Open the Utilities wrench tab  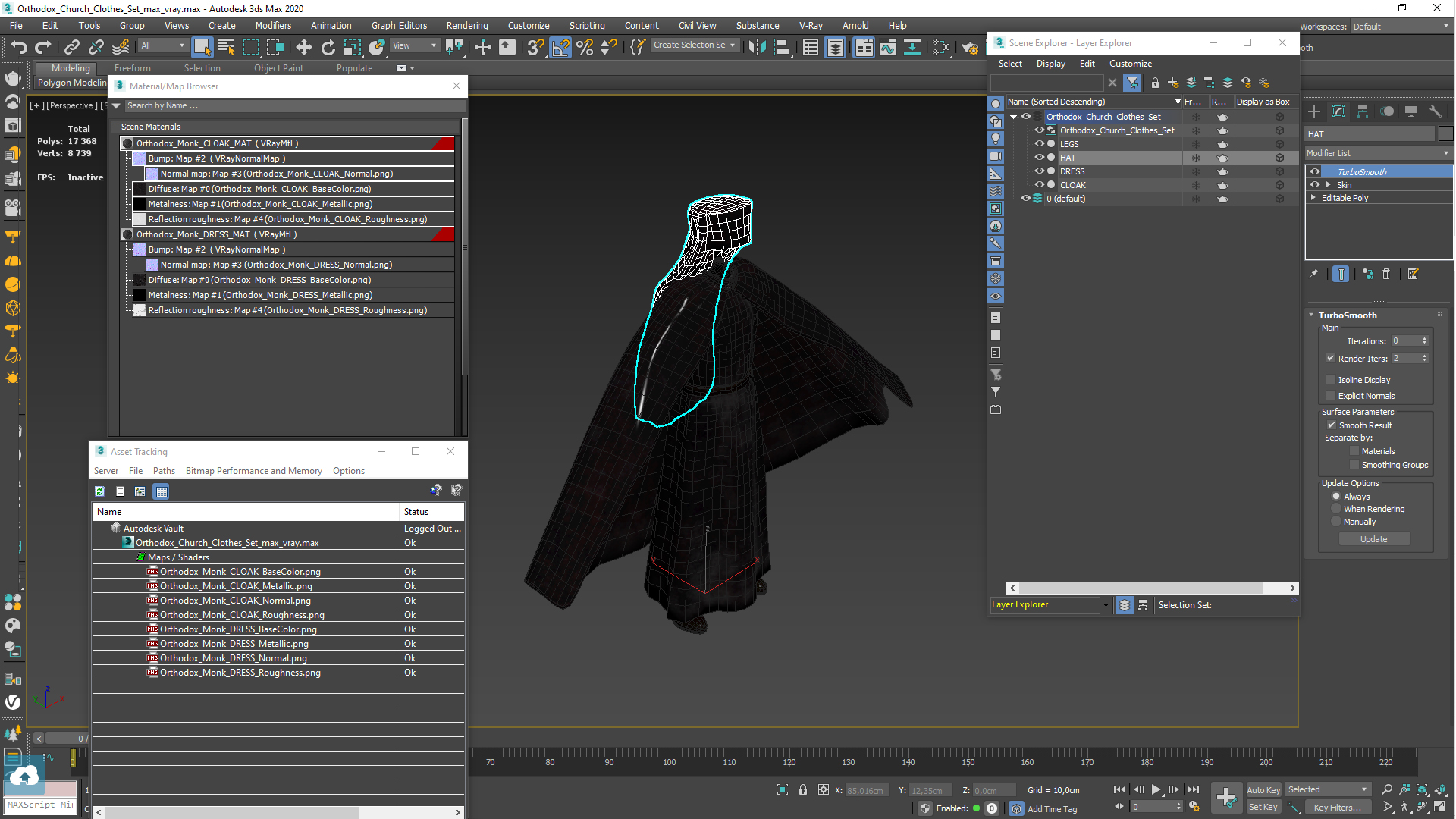1436,111
